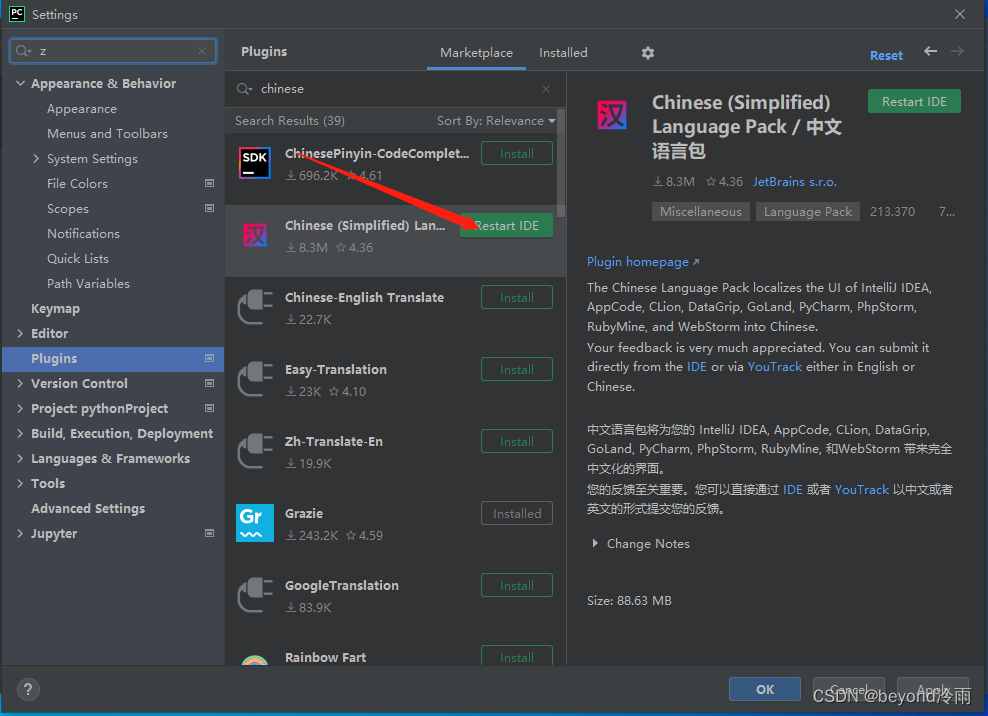988x716 pixels.
Task: Focus the settings search input
Action: pos(113,51)
